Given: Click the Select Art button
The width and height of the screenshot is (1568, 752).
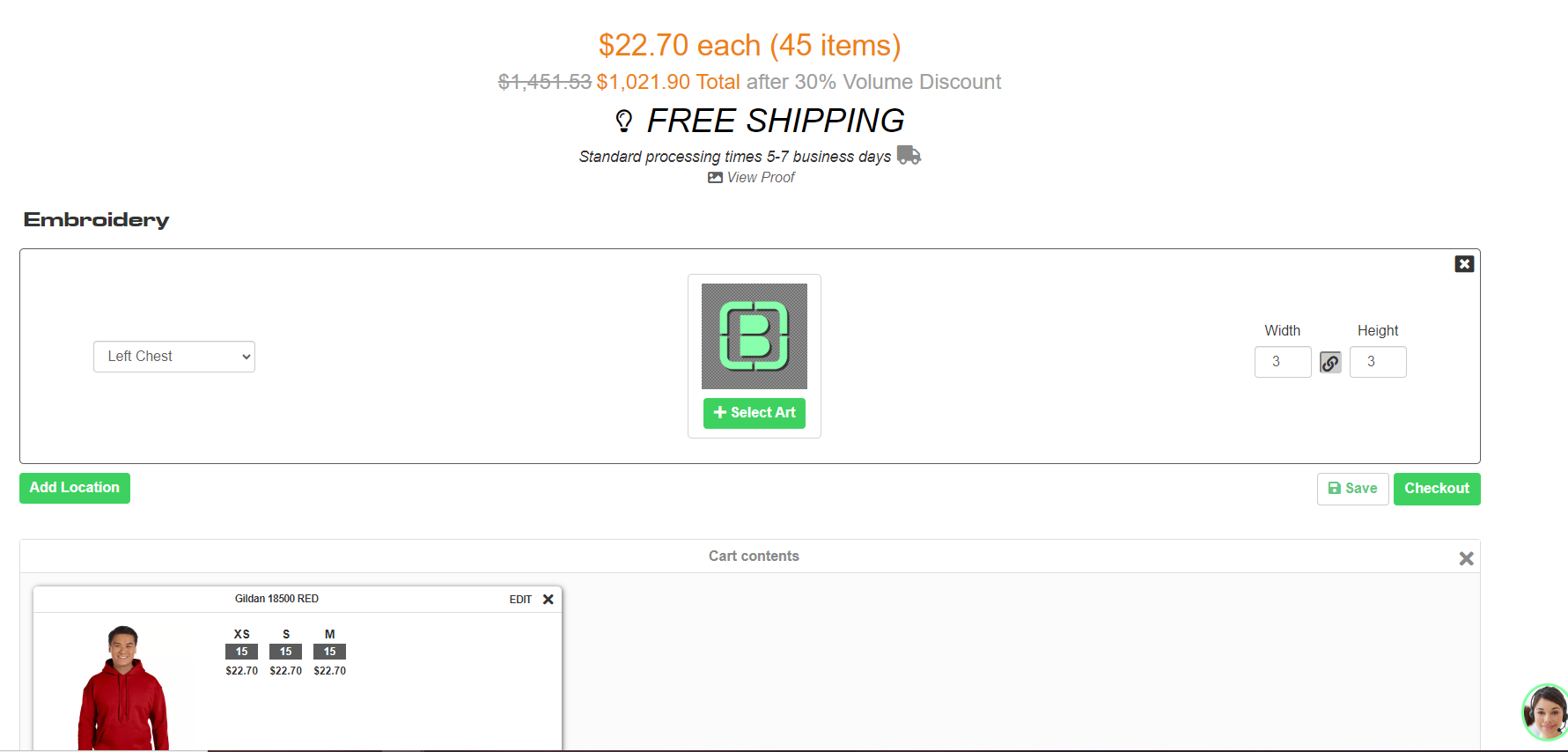Looking at the screenshot, I should (x=755, y=413).
